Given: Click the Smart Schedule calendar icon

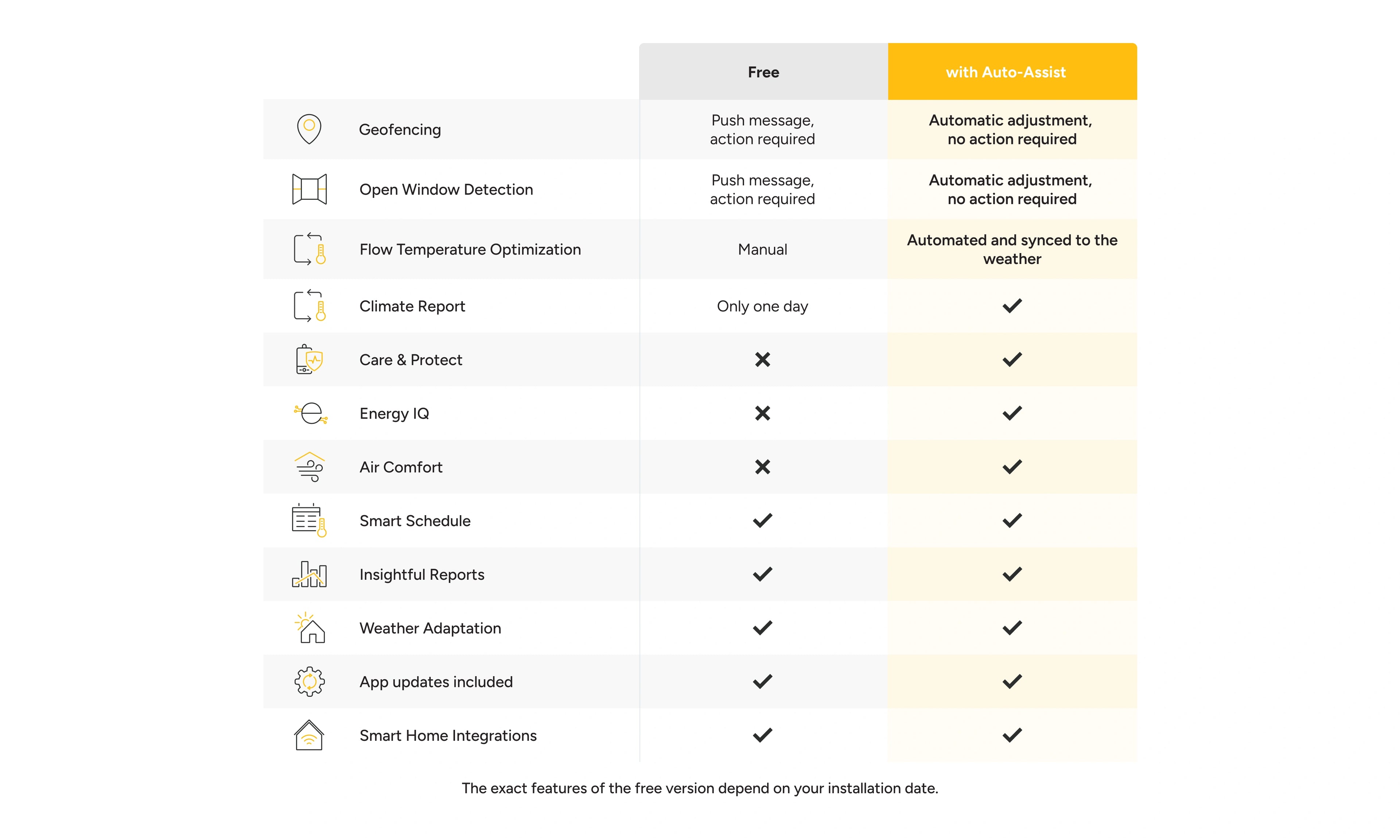Looking at the screenshot, I should click(x=309, y=521).
